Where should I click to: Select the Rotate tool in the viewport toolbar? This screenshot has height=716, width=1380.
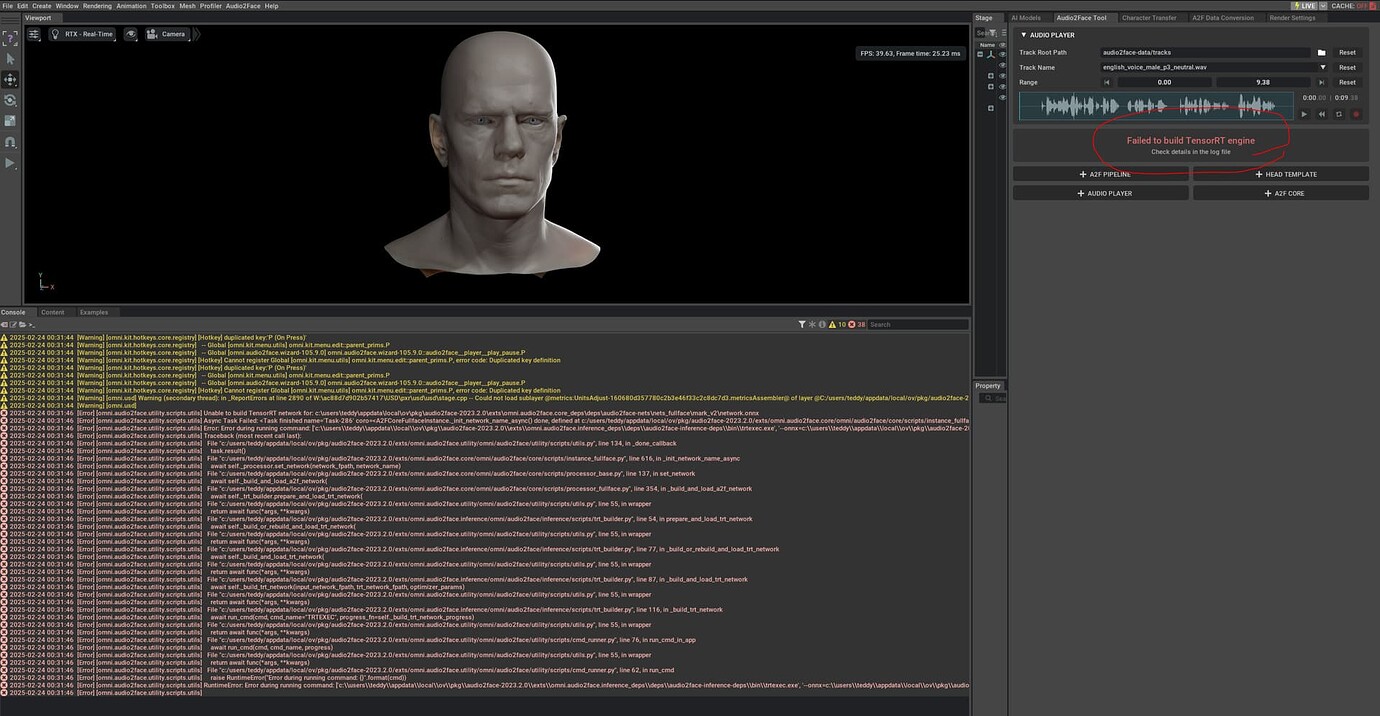[x=11, y=99]
